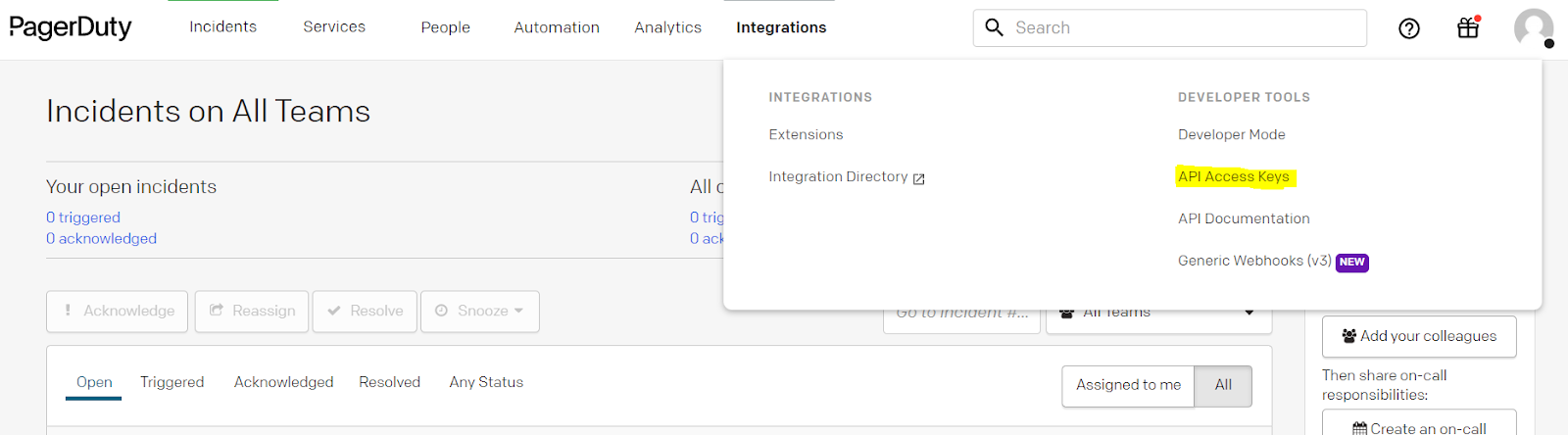
Task: Click the help question mark icon
Action: [x=1408, y=28]
